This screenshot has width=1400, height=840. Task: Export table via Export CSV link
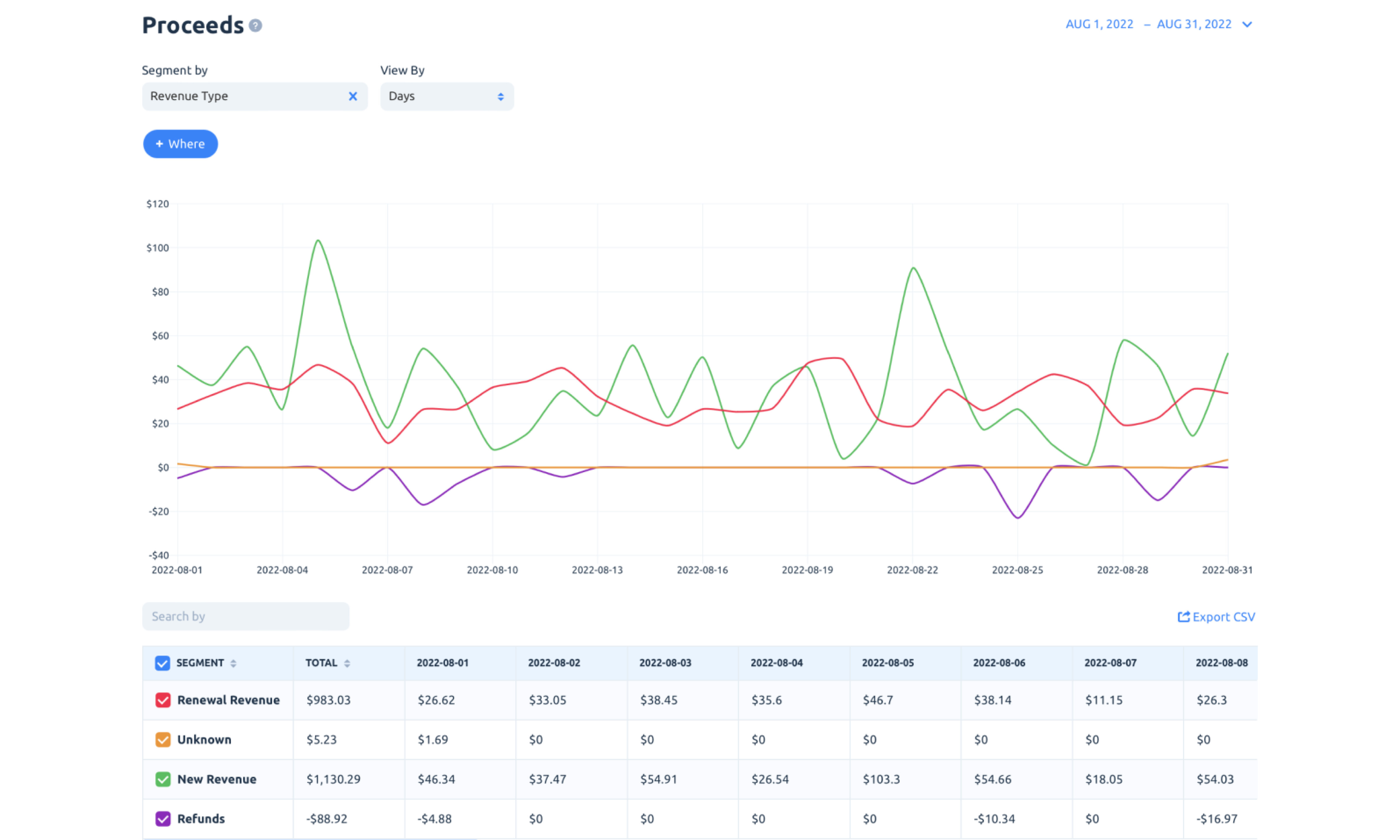(x=1216, y=616)
